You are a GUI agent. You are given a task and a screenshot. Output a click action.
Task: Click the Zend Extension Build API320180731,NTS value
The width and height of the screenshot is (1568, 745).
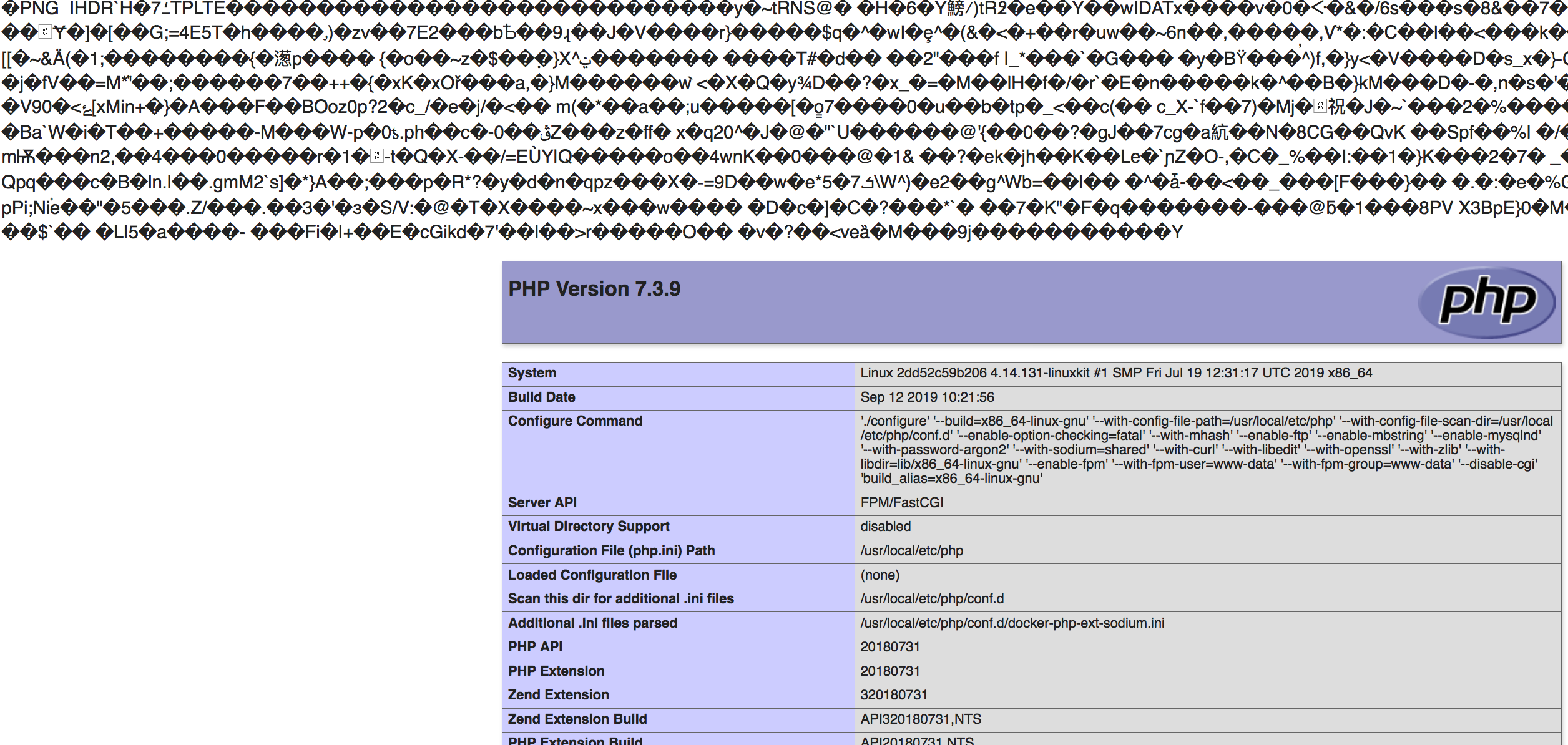(x=920, y=719)
